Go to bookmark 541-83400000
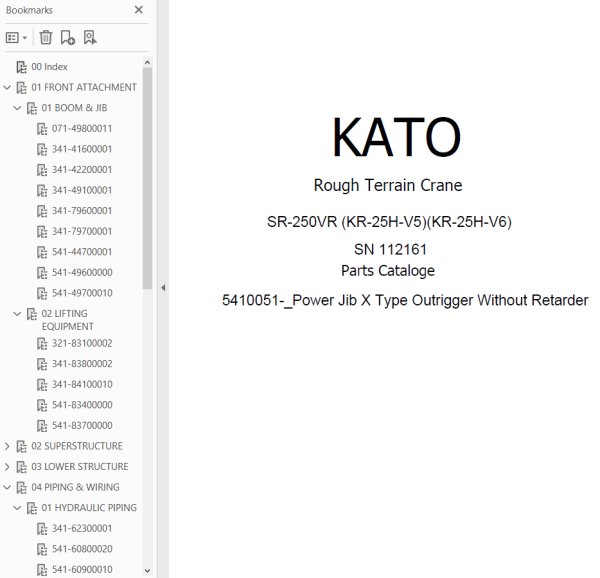Screen dimensions: 600x578 tap(82, 405)
